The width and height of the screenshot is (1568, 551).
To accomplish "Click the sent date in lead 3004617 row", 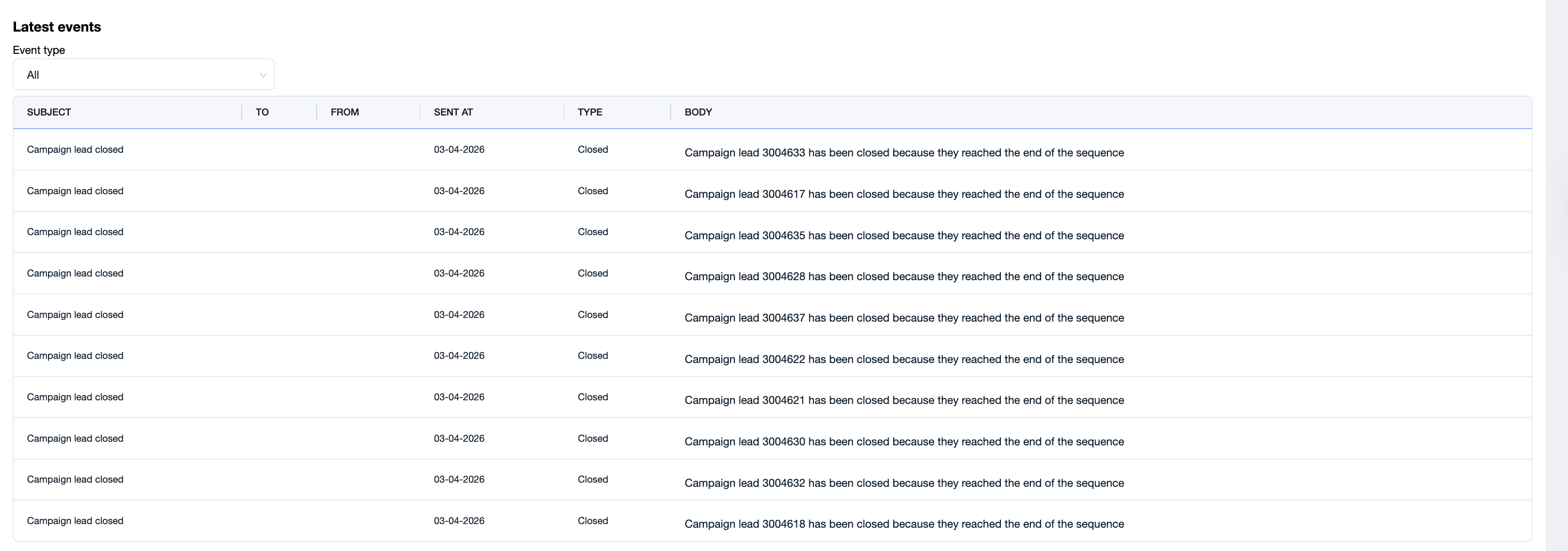I will tap(459, 191).
